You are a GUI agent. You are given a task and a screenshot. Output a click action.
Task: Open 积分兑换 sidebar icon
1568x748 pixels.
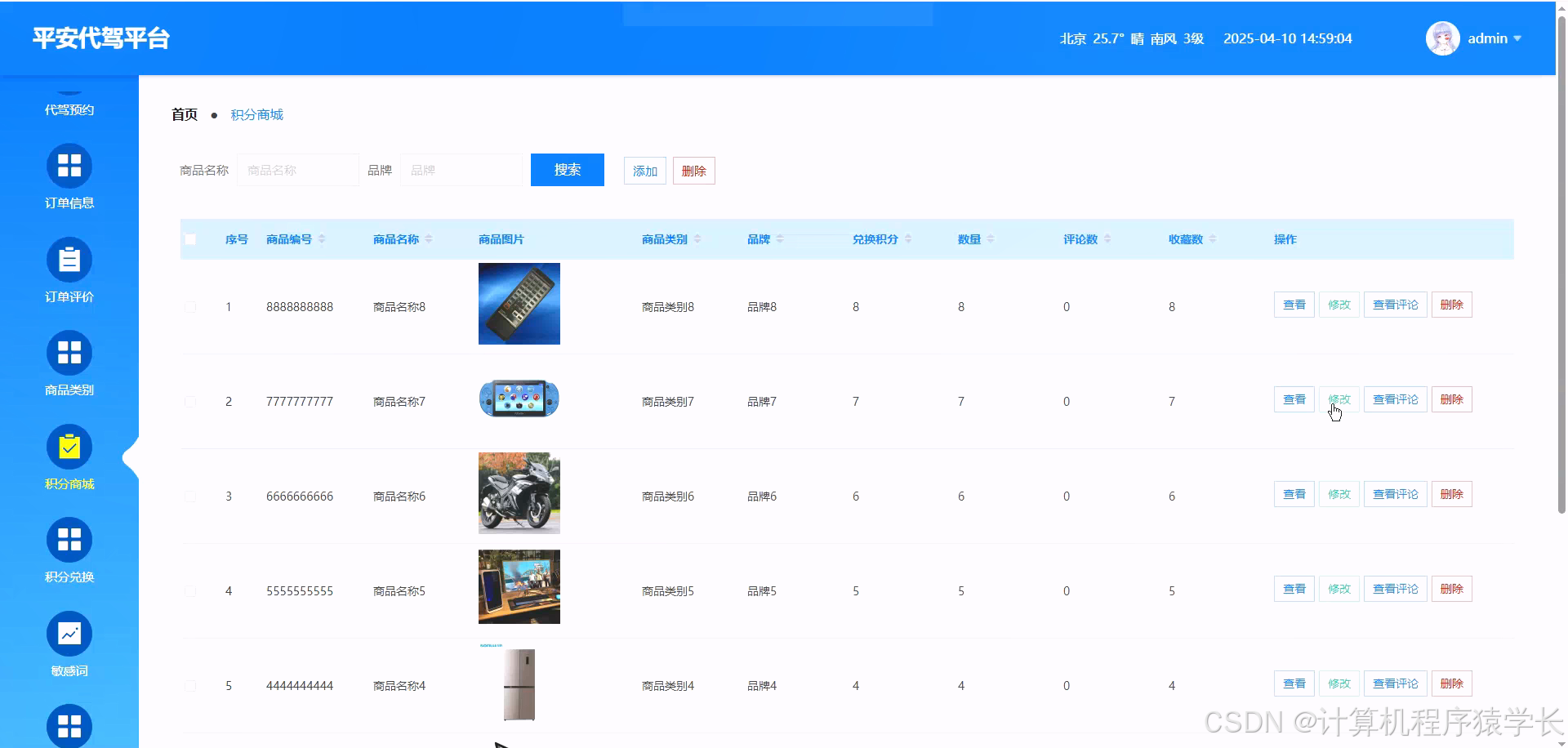(69, 540)
